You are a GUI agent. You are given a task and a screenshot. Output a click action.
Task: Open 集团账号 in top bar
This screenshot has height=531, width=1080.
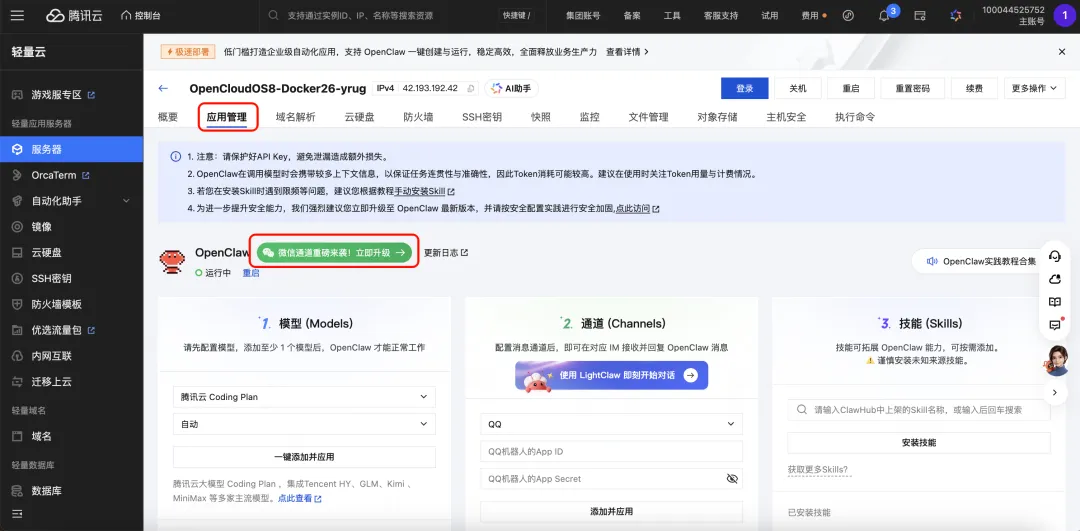pyautogui.click(x=583, y=15)
